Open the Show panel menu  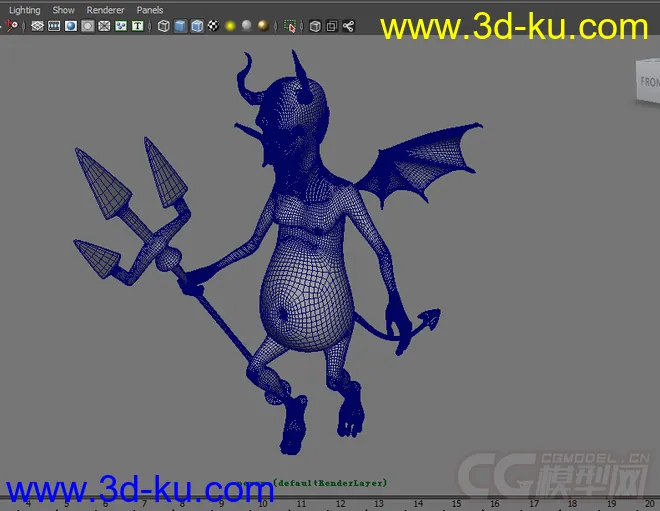coord(64,10)
